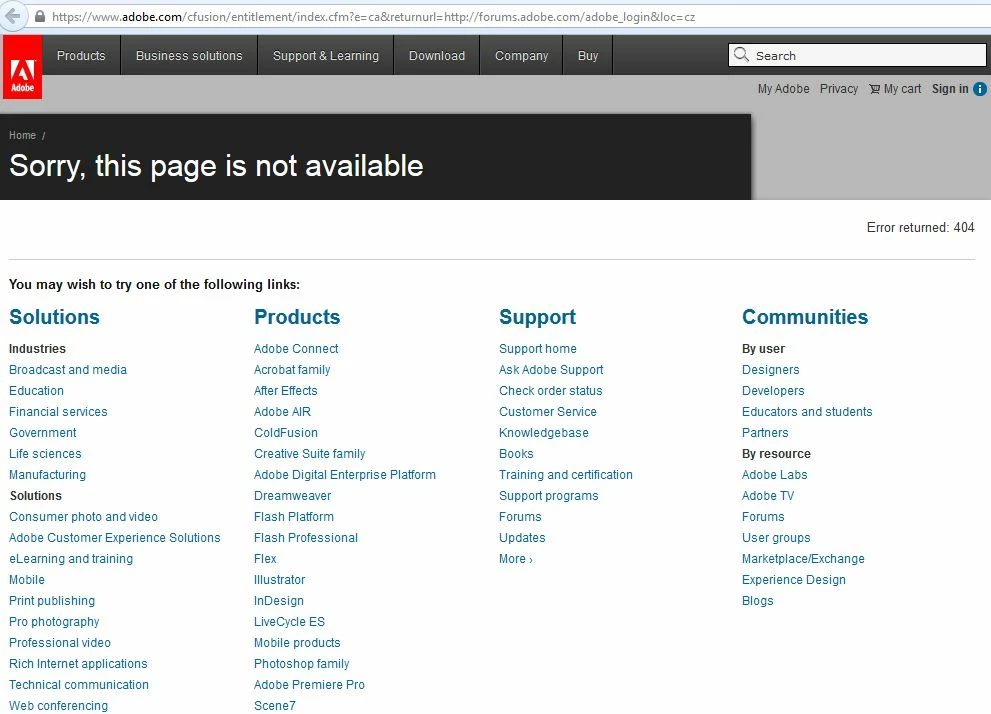991x714 pixels.
Task: Open the Products heading link in page body
Action: [x=297, y=317]
